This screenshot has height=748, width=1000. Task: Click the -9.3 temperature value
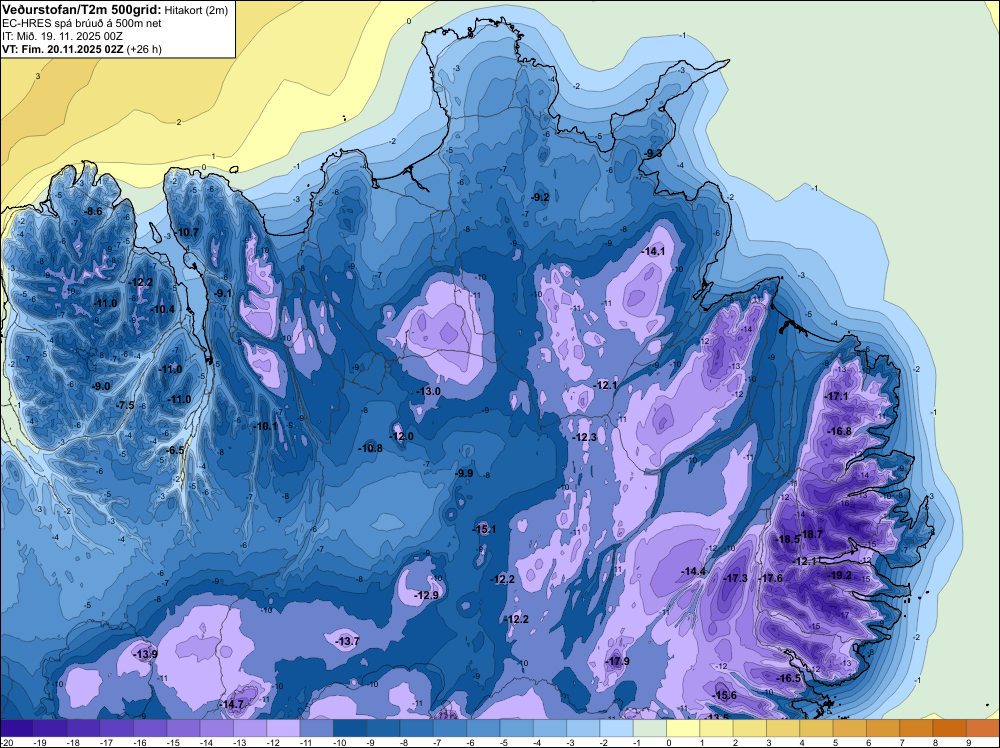[x=652, y=154]
